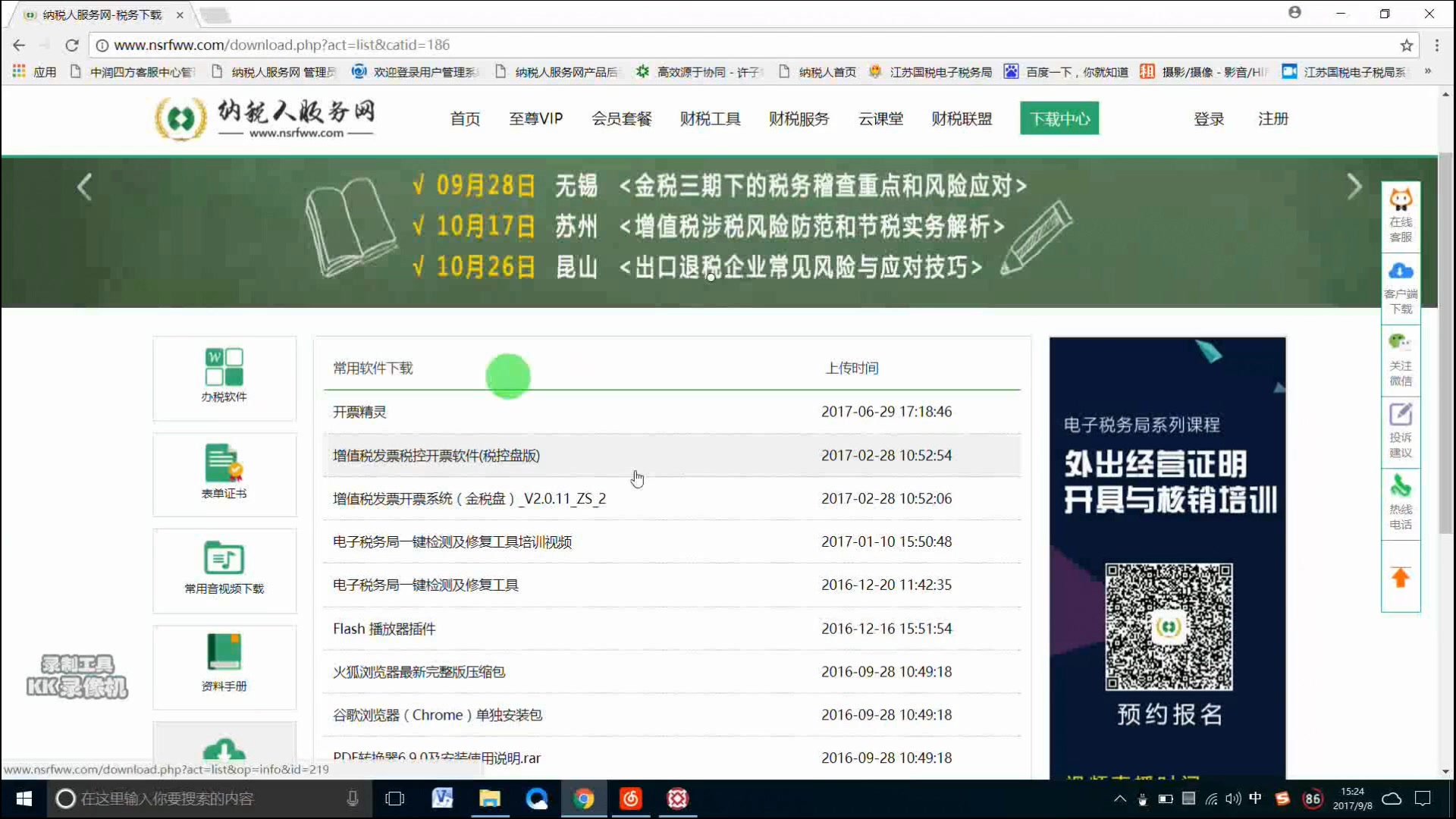
Task: Switch to Chrome in the taskbar
Action: 583,799
